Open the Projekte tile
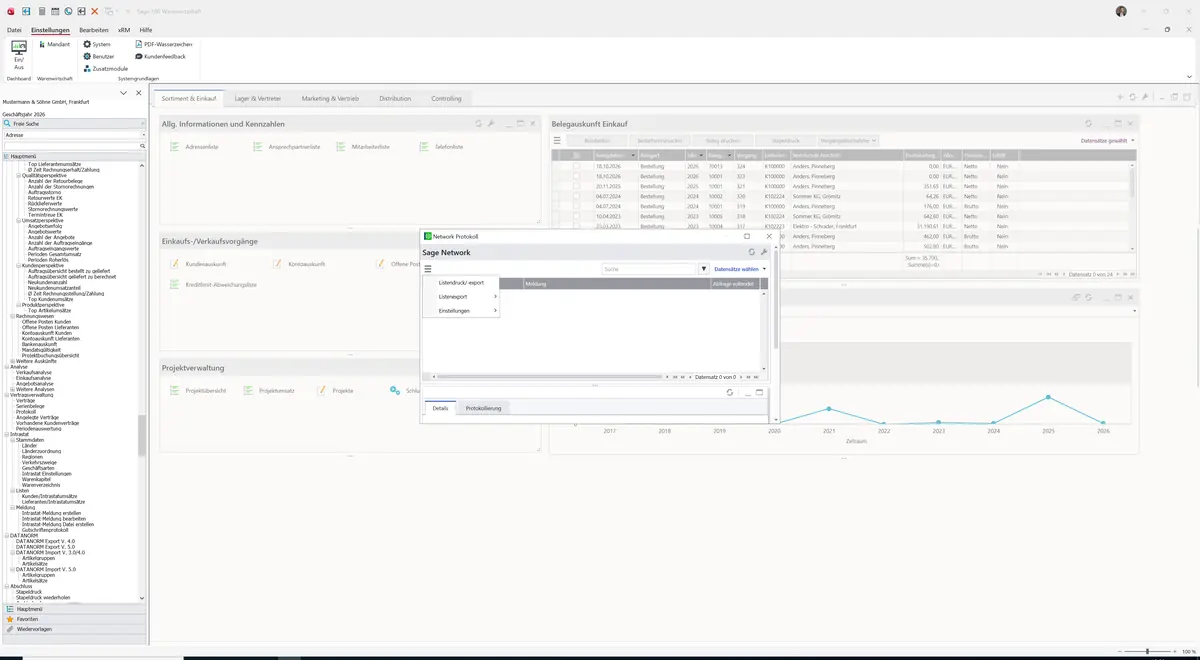 (335, 390)
